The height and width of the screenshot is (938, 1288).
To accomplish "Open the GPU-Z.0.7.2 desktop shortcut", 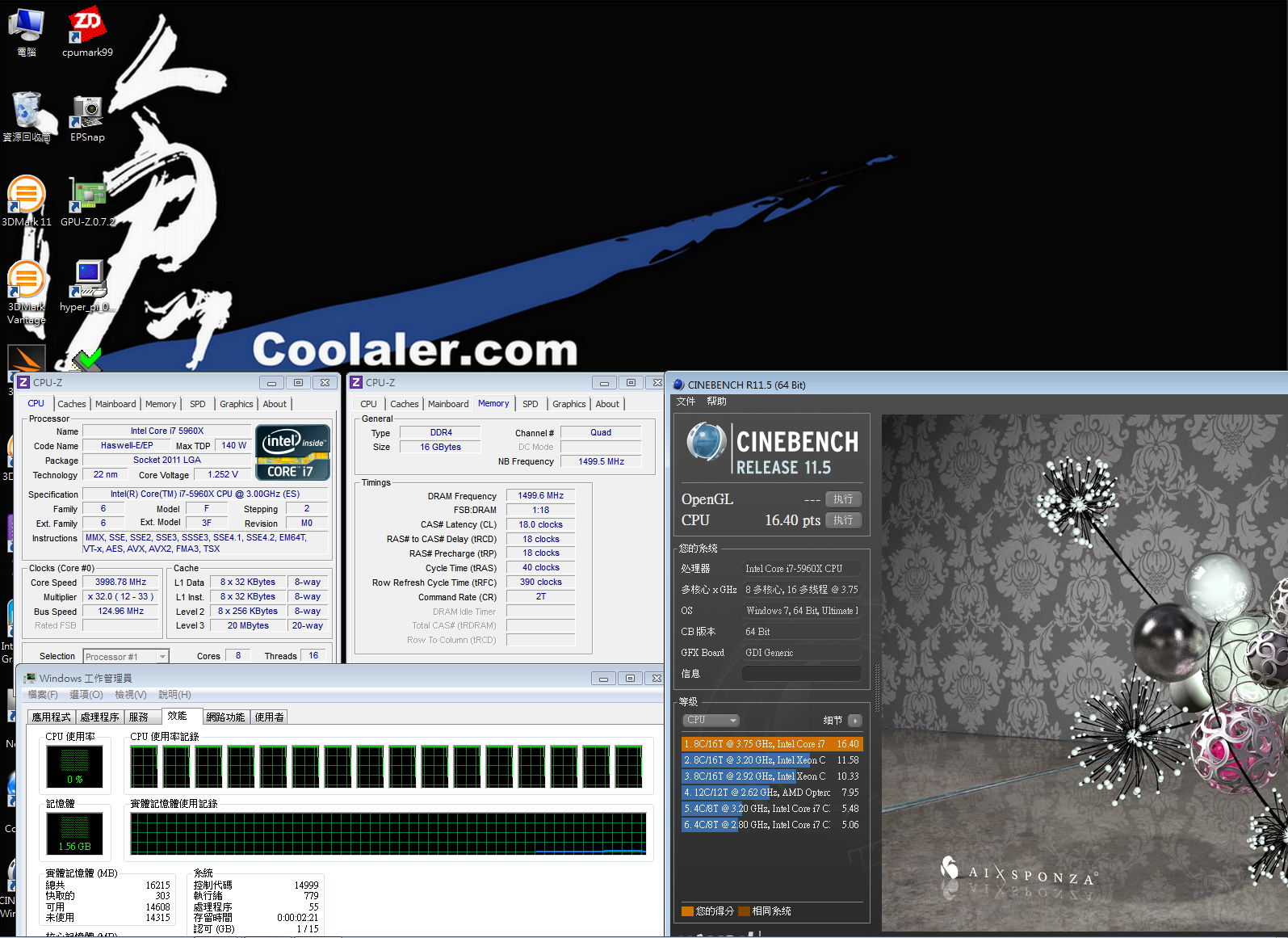I will click(87, 201).
